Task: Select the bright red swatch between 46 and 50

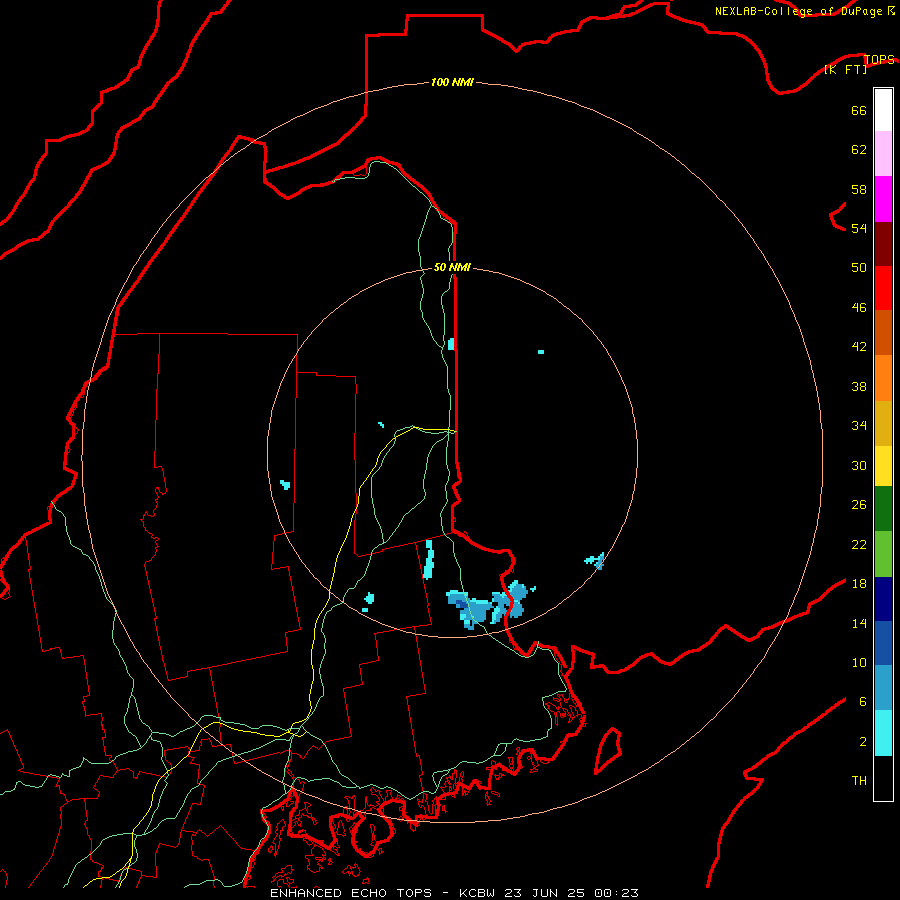Action: (x=883, y=288)
